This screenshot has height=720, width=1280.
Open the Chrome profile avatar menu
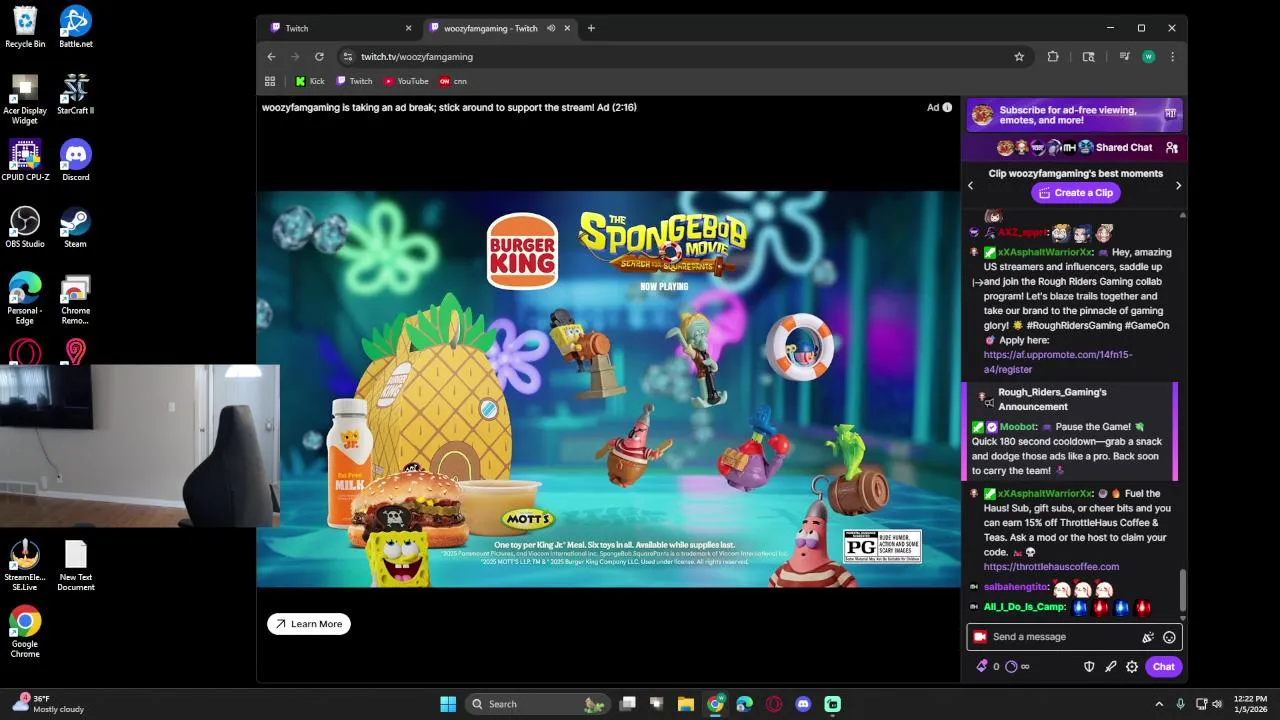1148,57
